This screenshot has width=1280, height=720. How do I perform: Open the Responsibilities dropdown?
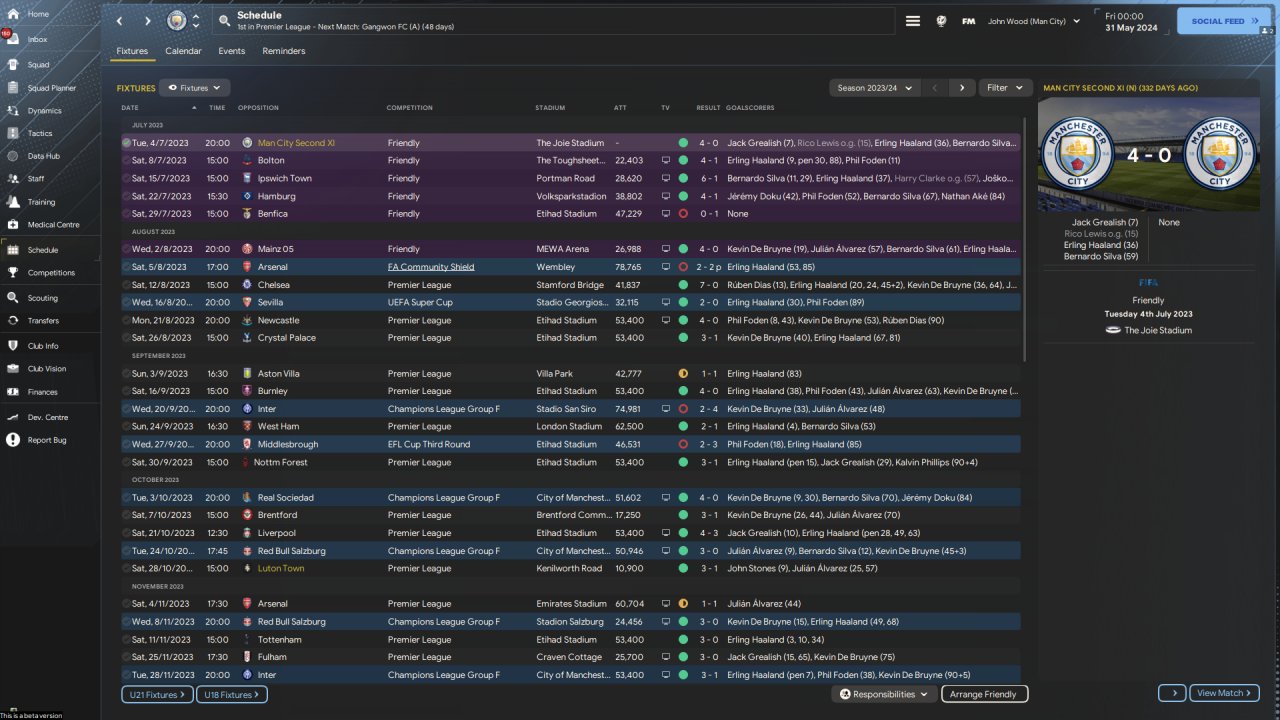coord(884,694)
